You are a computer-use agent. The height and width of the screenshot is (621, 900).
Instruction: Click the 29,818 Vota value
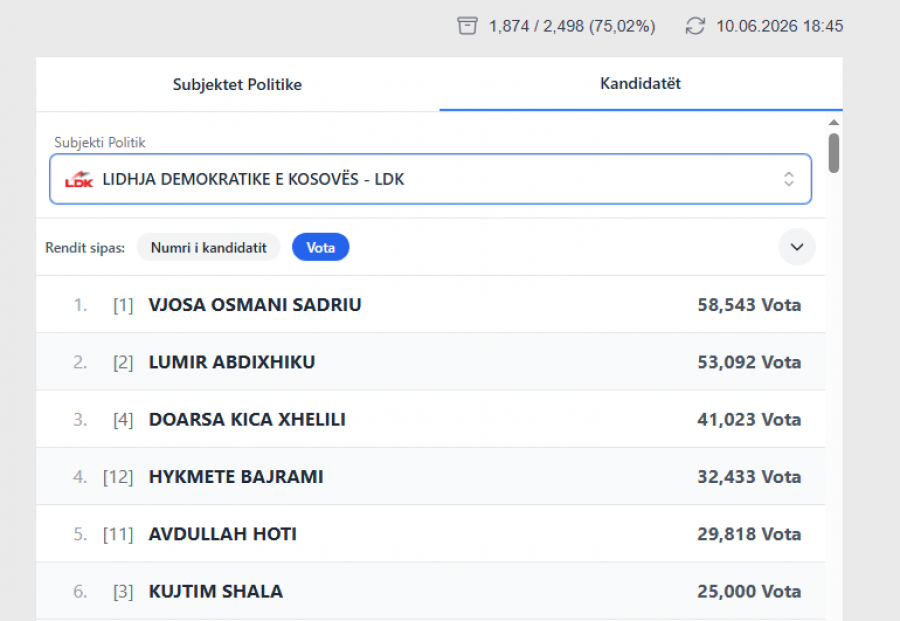[749, 534]
